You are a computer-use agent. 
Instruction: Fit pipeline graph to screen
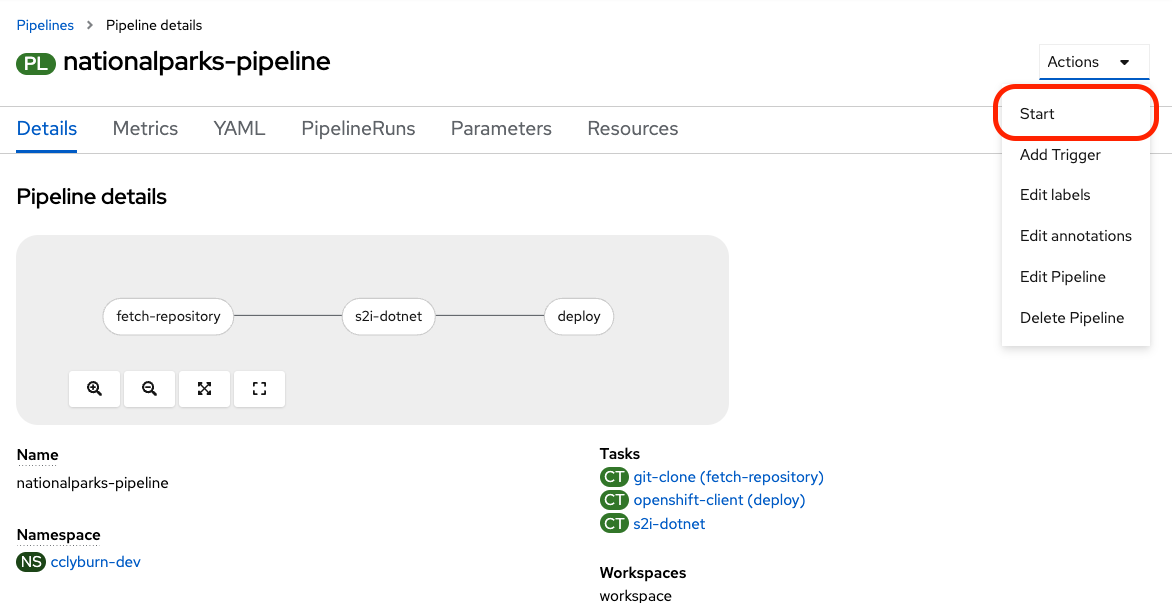pyautogui.click(x=204, y=389)
